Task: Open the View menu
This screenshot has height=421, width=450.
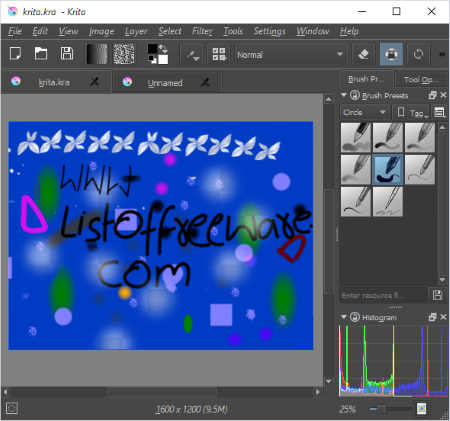Action: 68,31
